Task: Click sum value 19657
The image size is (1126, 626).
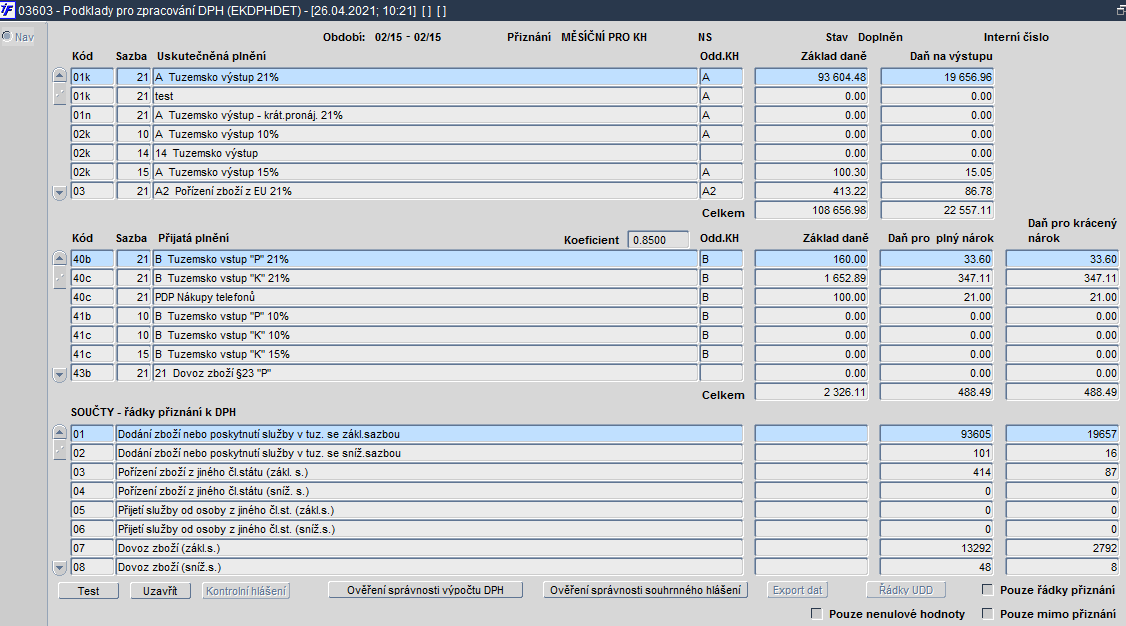Action: click(1062, 434)
